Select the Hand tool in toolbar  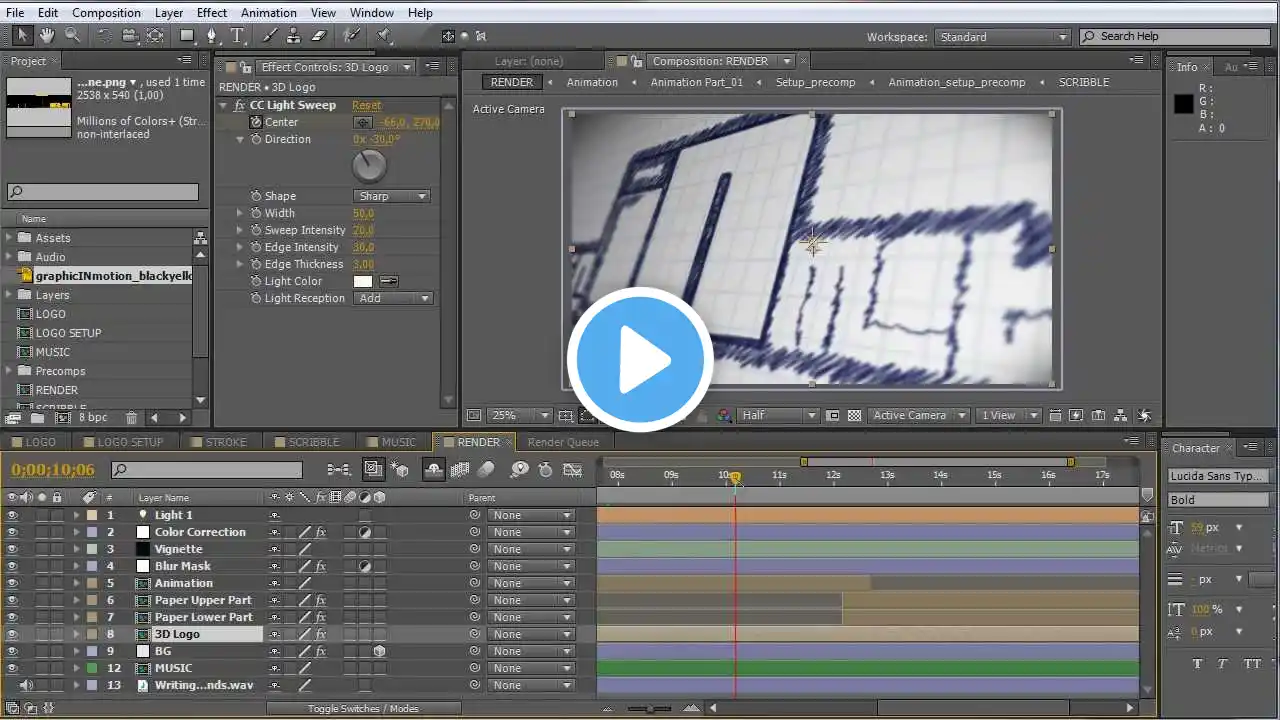tap(46, 35)
